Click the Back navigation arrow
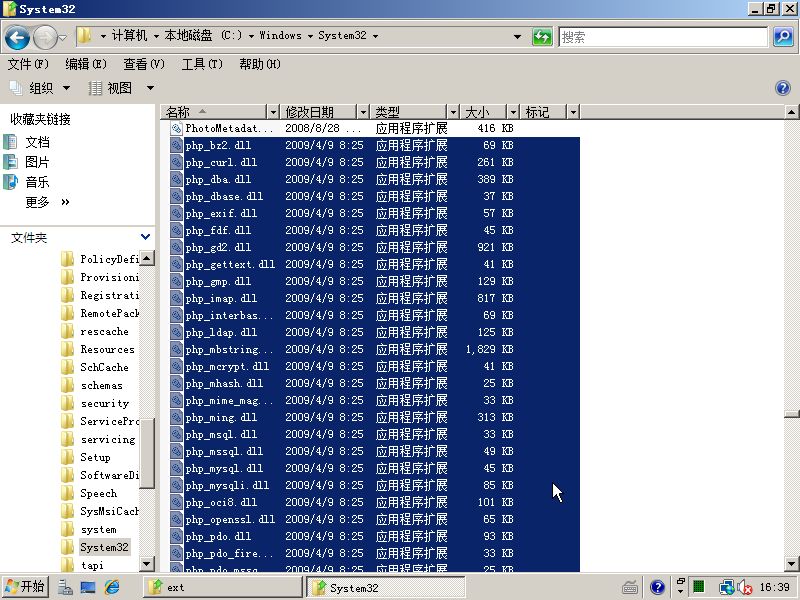The width and height of the screenshot is (800, 600). [17, 37]
